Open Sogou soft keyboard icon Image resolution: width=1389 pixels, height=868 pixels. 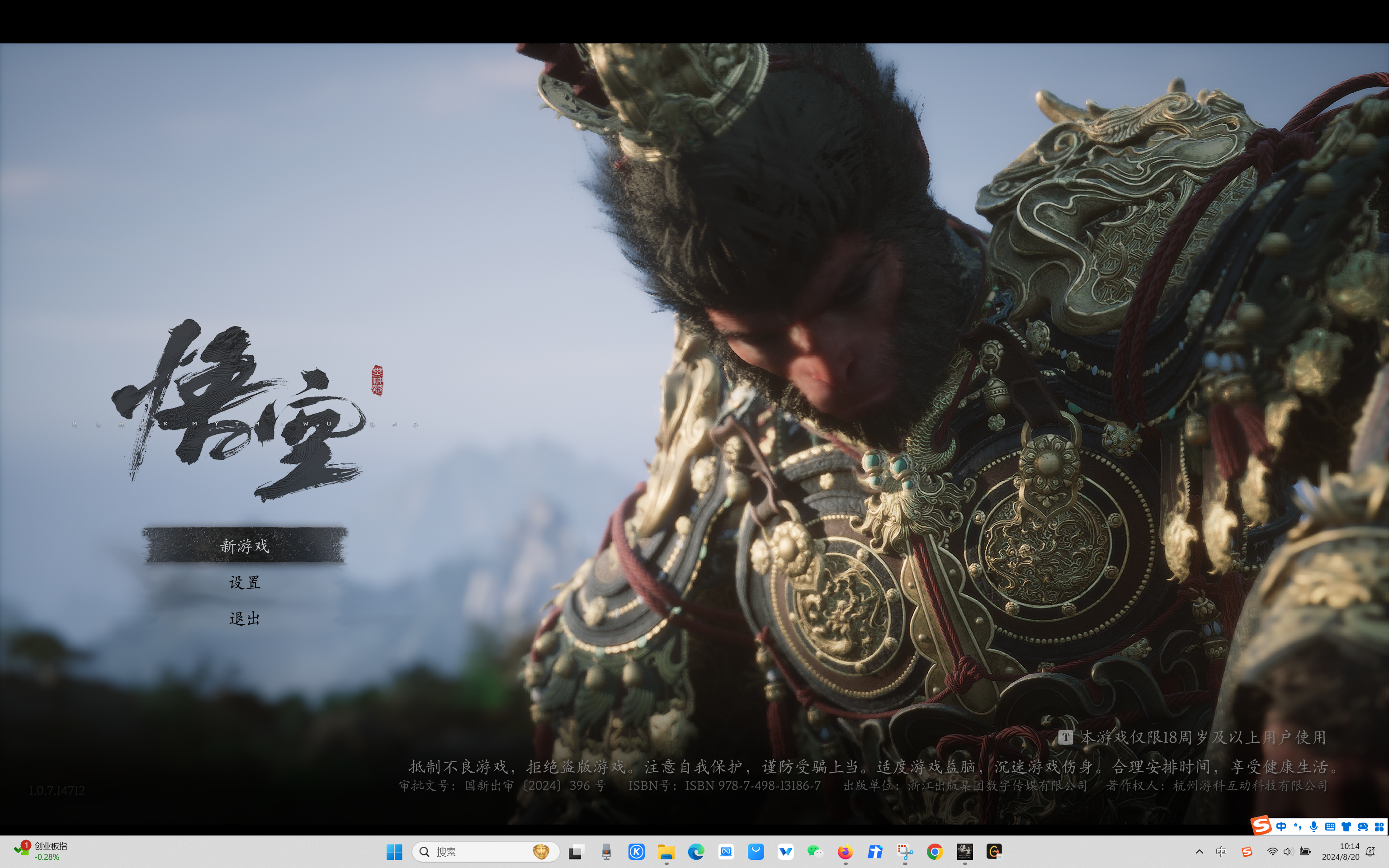coord(1330,827)
